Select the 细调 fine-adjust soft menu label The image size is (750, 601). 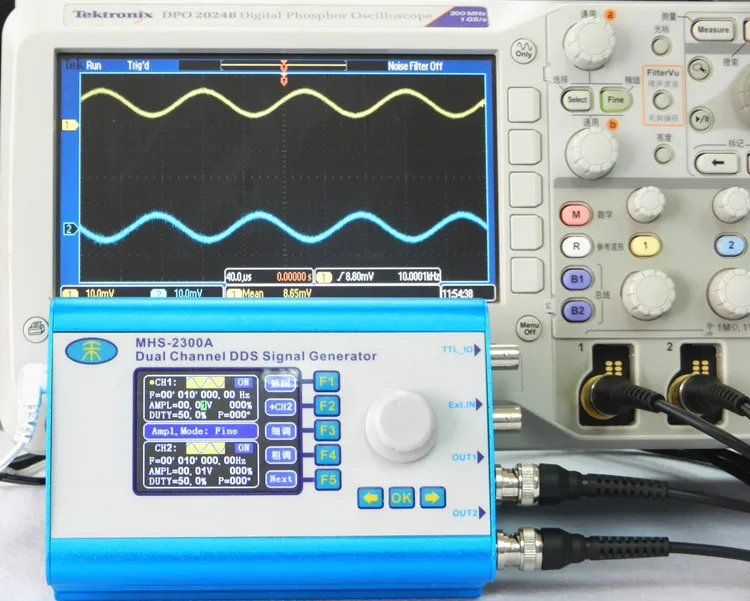pyautogui.click(x=281, y=431)
